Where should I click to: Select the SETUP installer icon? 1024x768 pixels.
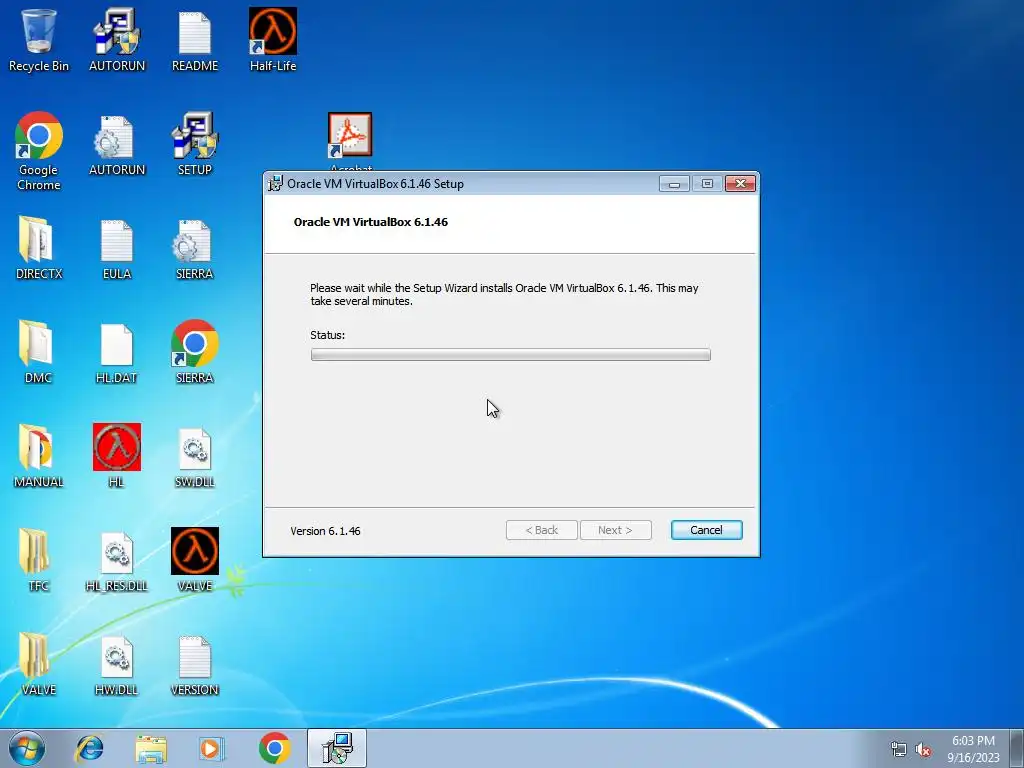pyautogui.click(x=195, y=145)
